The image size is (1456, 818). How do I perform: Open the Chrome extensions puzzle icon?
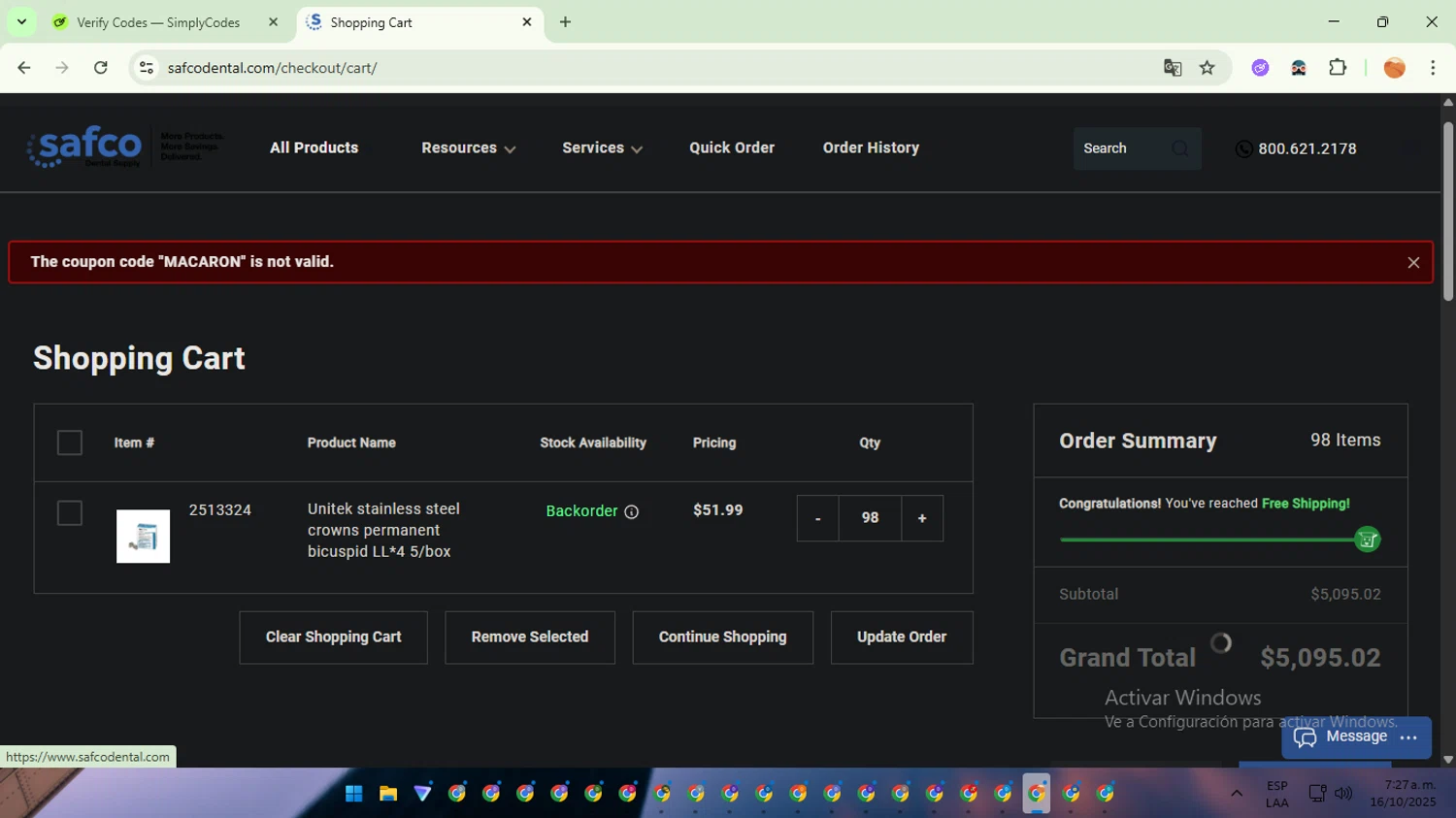1338,68
